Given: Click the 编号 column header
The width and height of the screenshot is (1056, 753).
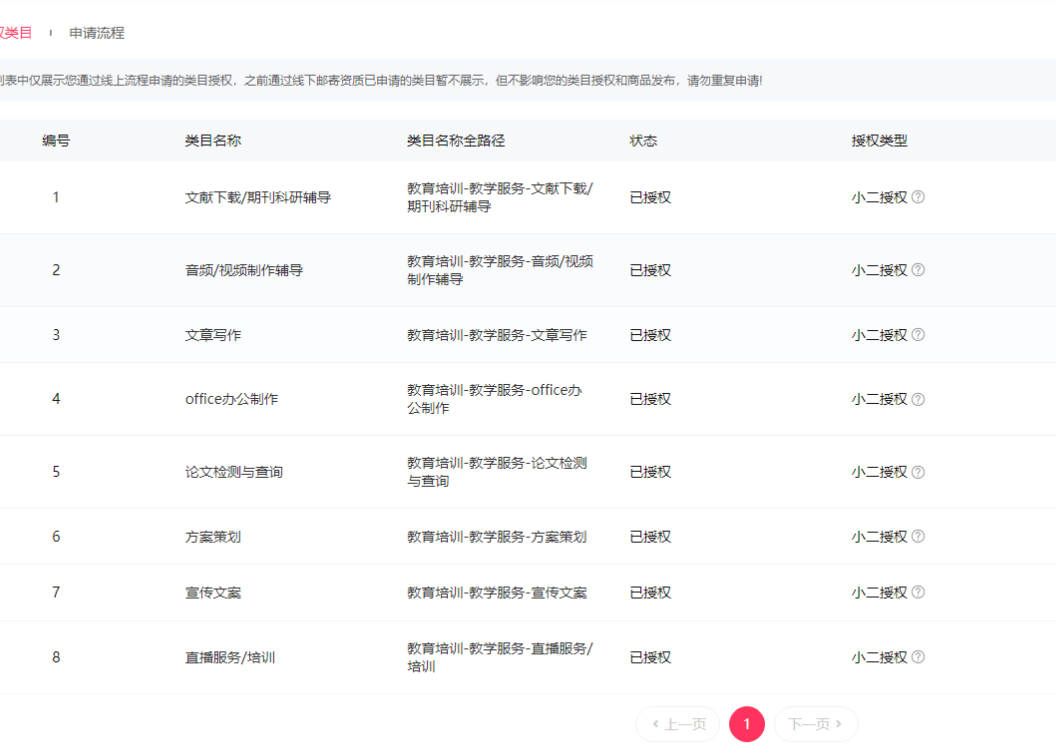Looking at the screenshot, I should pos(55,140).
